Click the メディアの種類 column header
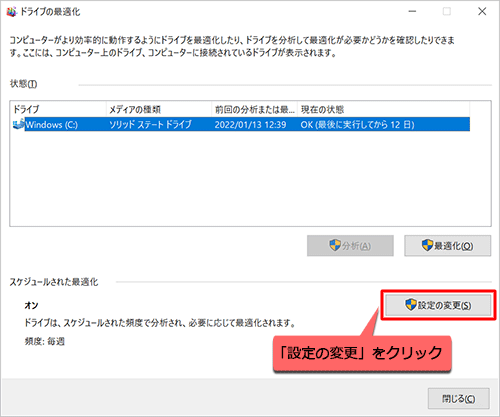The height and width of the screenshot is (417, 500). tap(159, 109)
